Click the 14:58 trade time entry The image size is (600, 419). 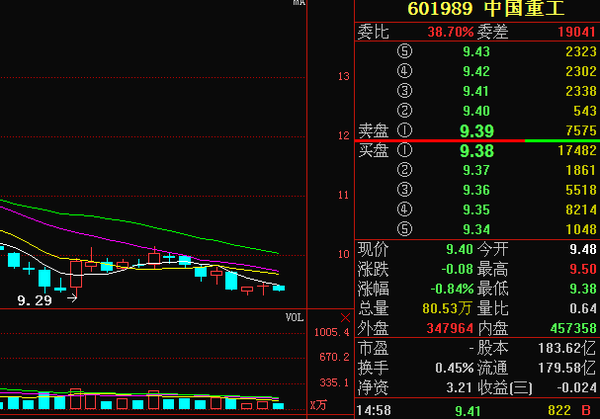(x=374, y=411)
